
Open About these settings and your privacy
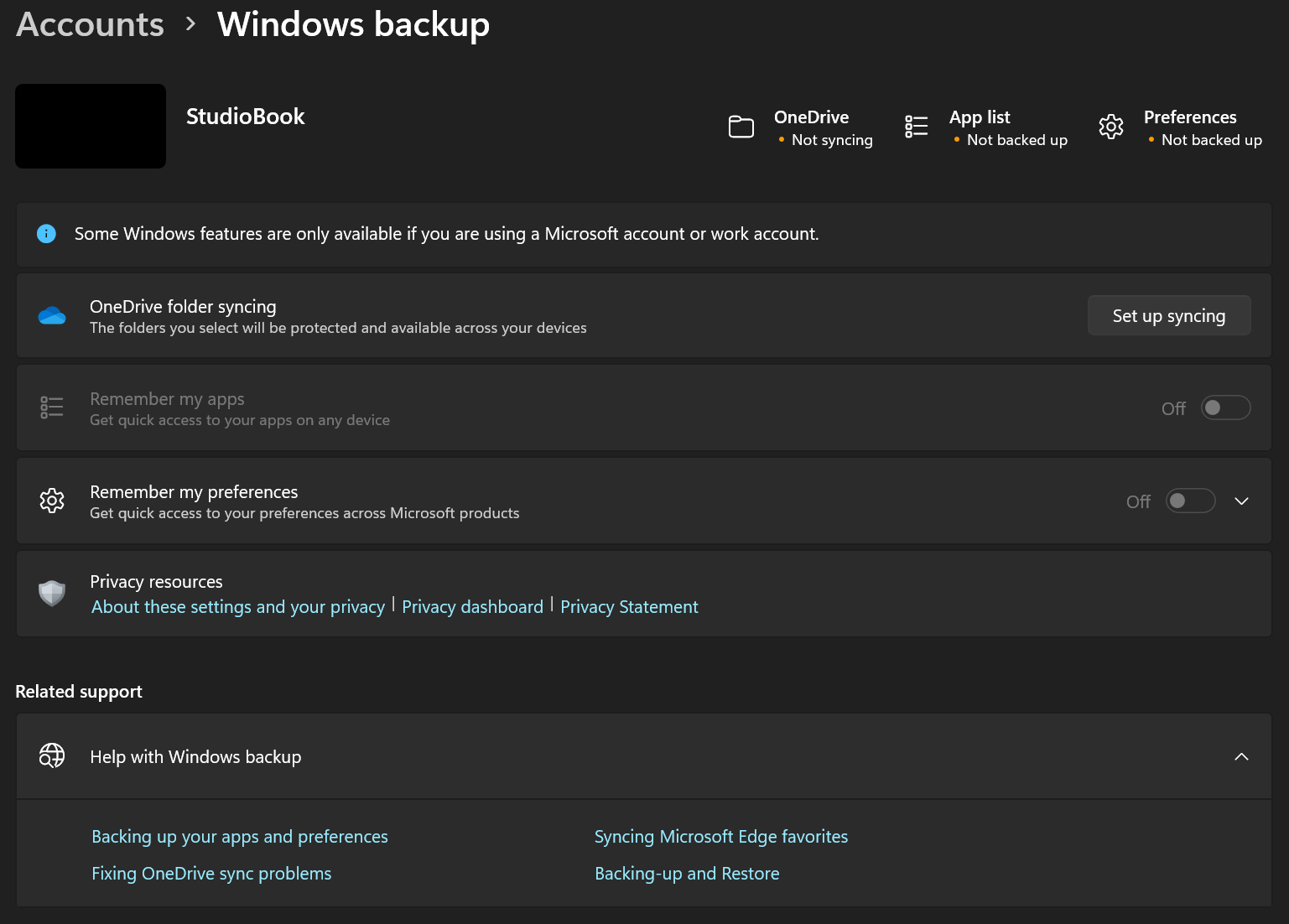tap(238, 607)
